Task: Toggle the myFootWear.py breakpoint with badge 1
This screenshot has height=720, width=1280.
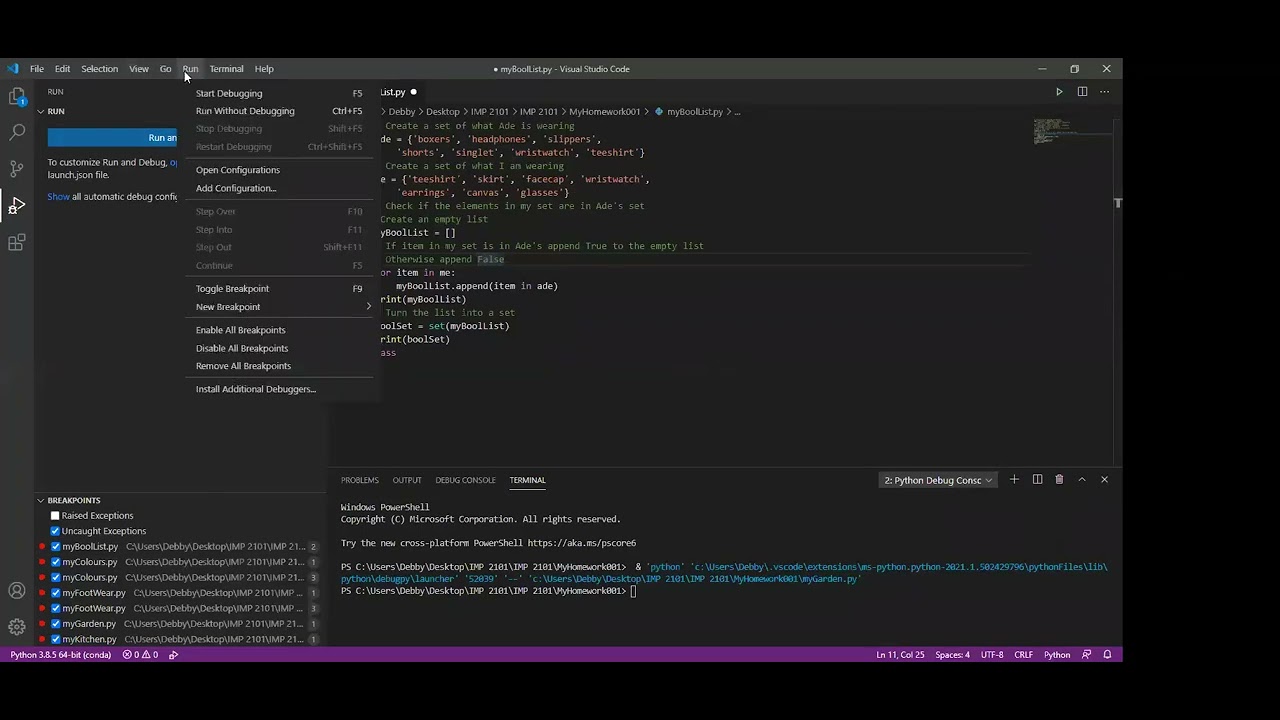Action: tap(55, 593)
